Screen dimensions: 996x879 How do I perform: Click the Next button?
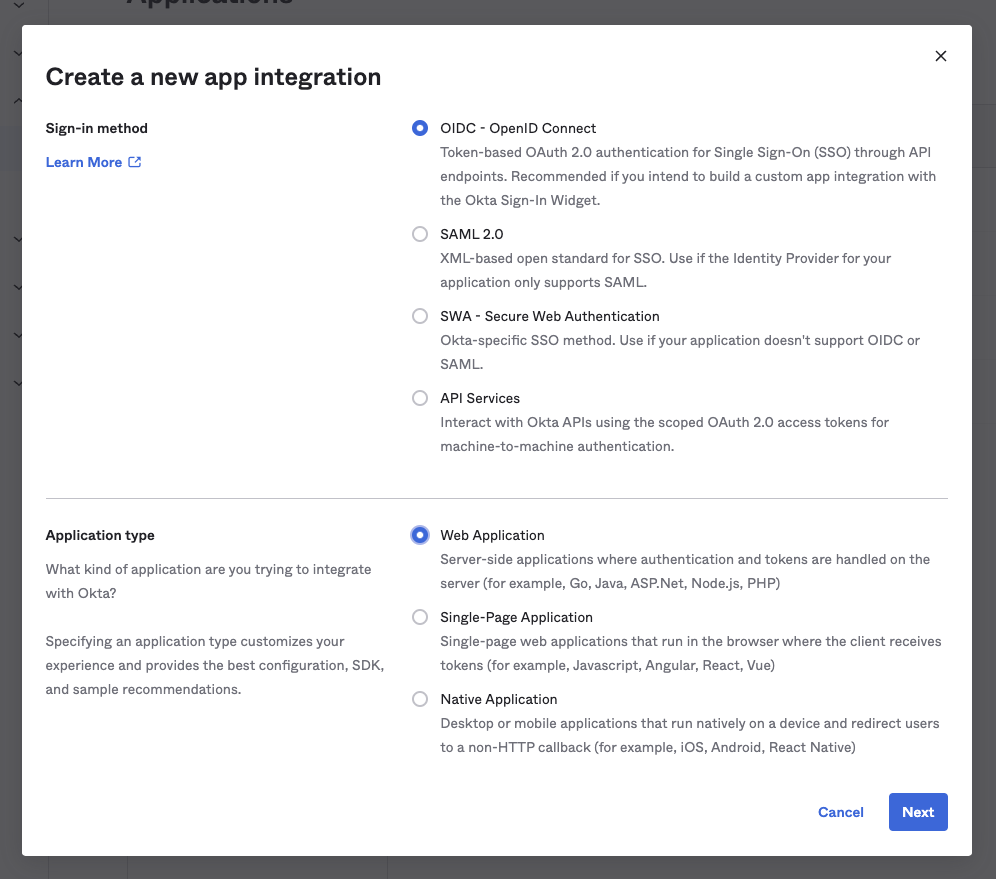917,812
